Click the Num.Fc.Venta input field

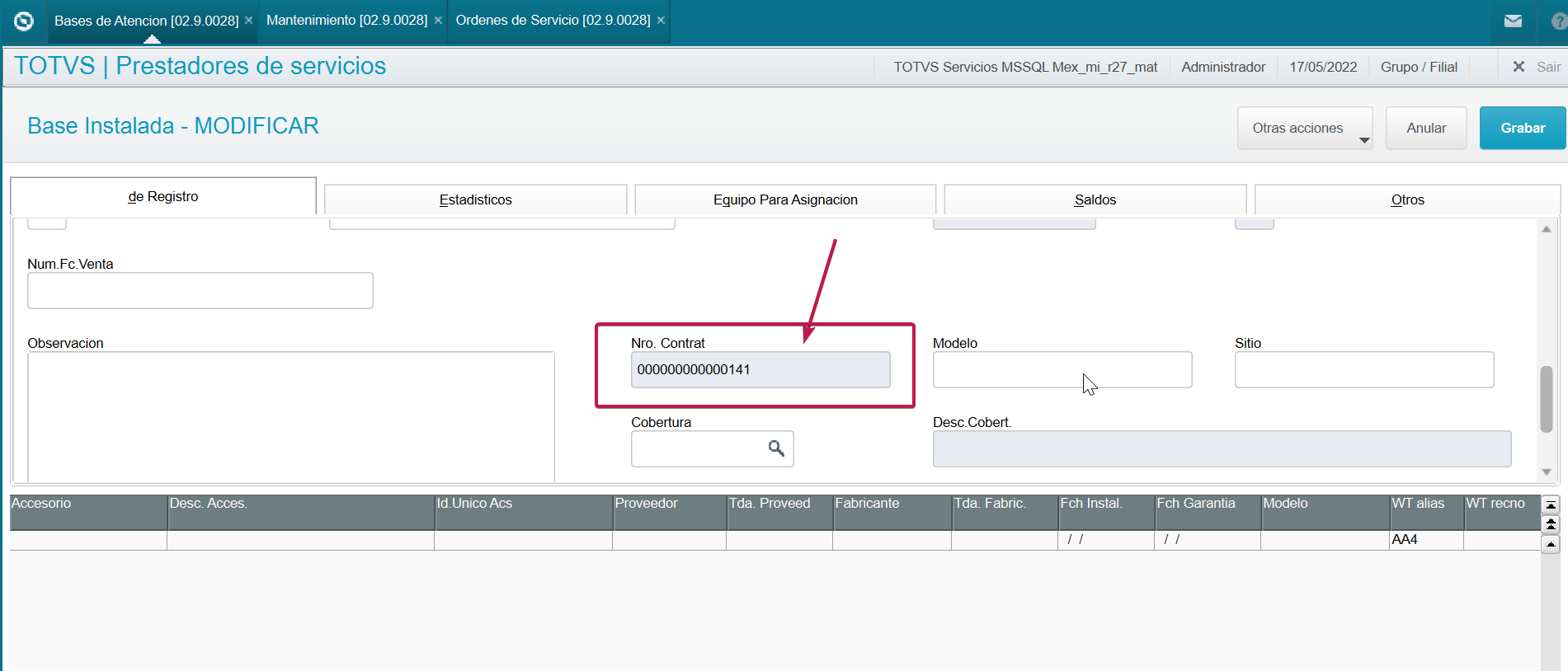coord(200,290)
